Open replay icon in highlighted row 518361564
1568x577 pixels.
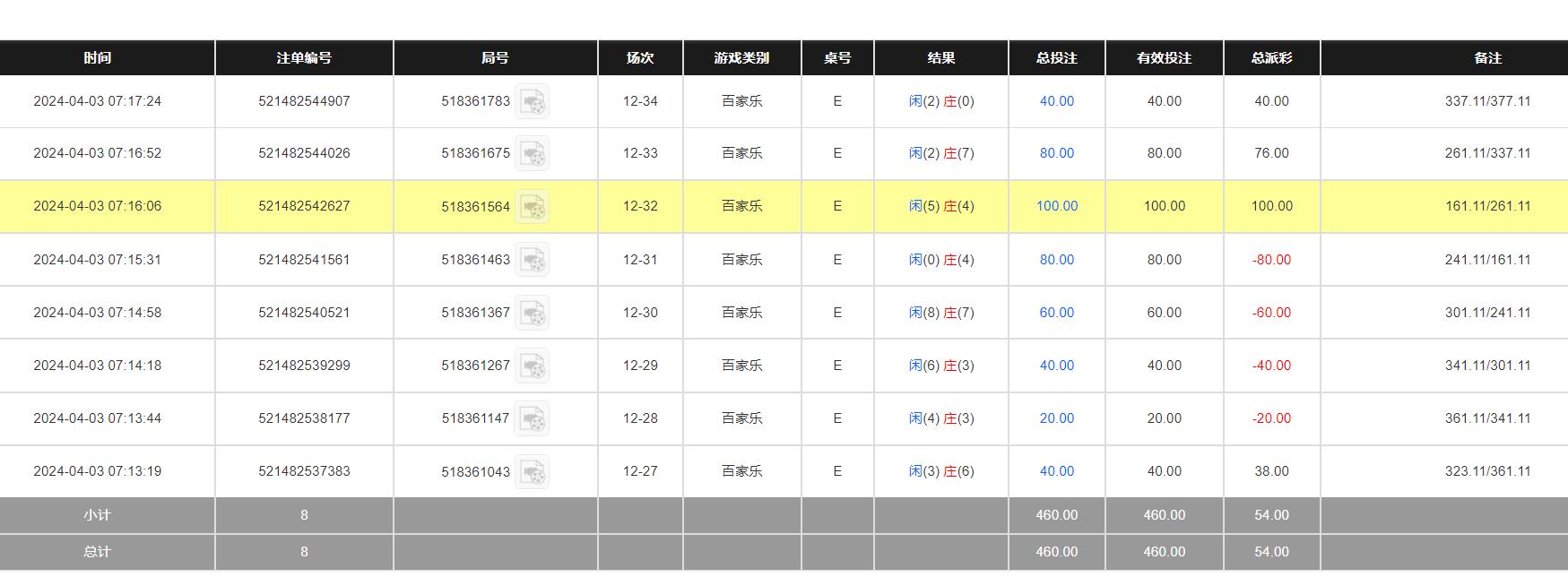pos(532,207)
